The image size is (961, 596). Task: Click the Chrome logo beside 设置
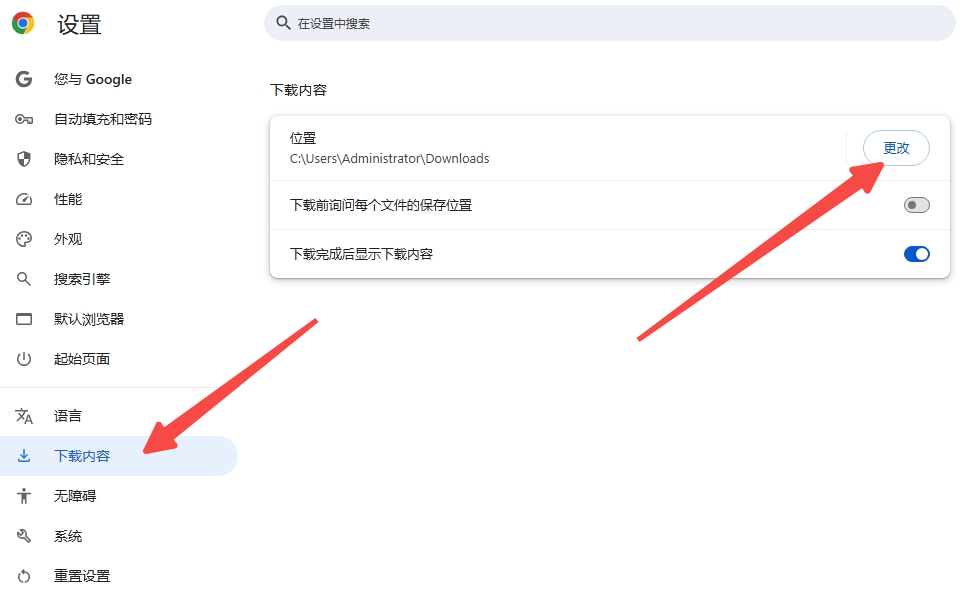pos(23,23)
